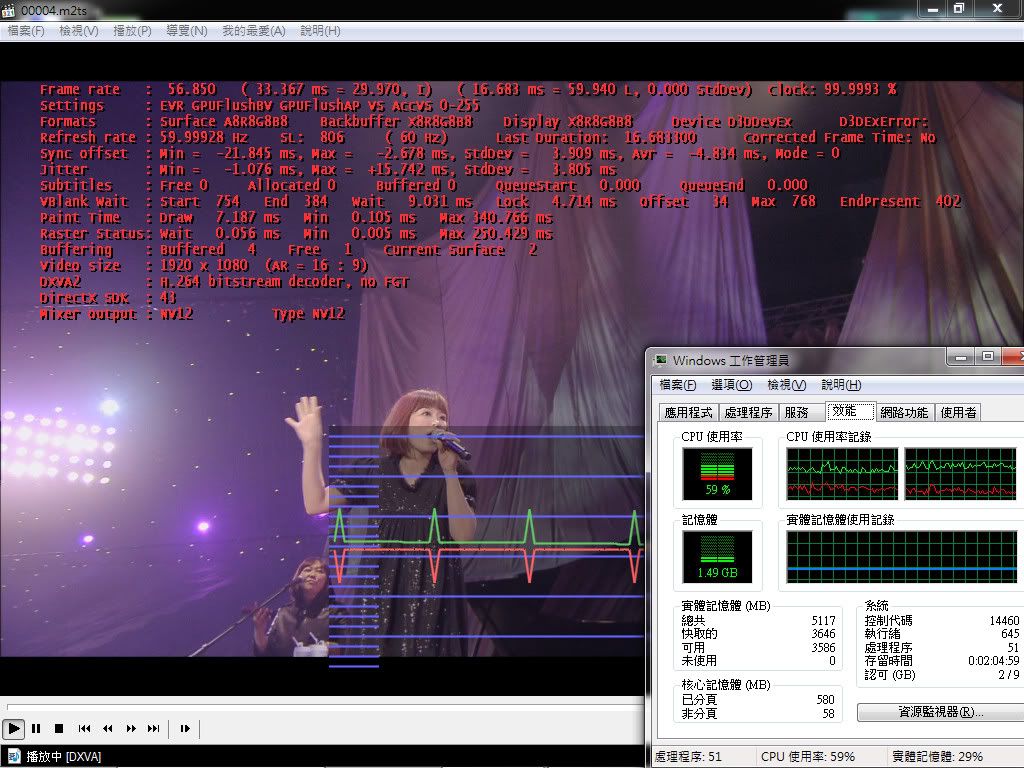Click the frame step button
1024x768 pixels.
185,729
